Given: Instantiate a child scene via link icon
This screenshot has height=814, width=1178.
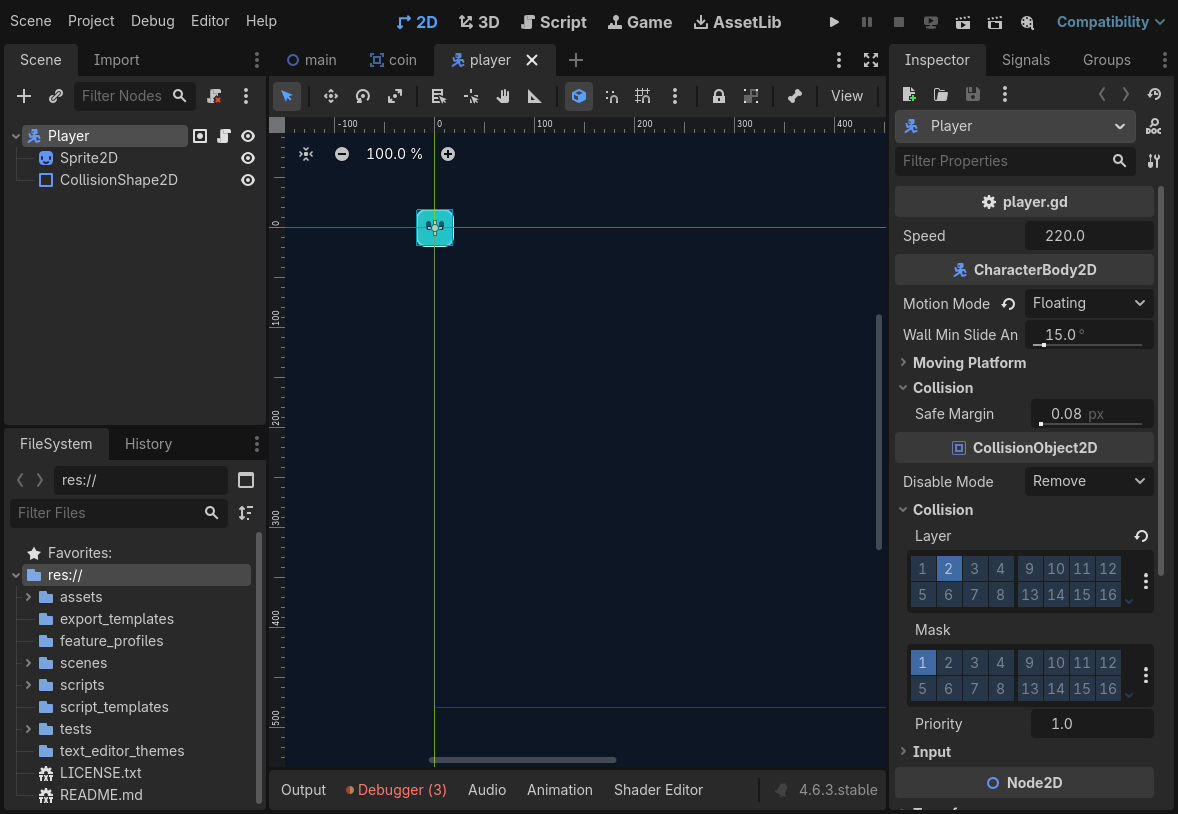Looking at the screenshot, I should [x=56, y=96].
